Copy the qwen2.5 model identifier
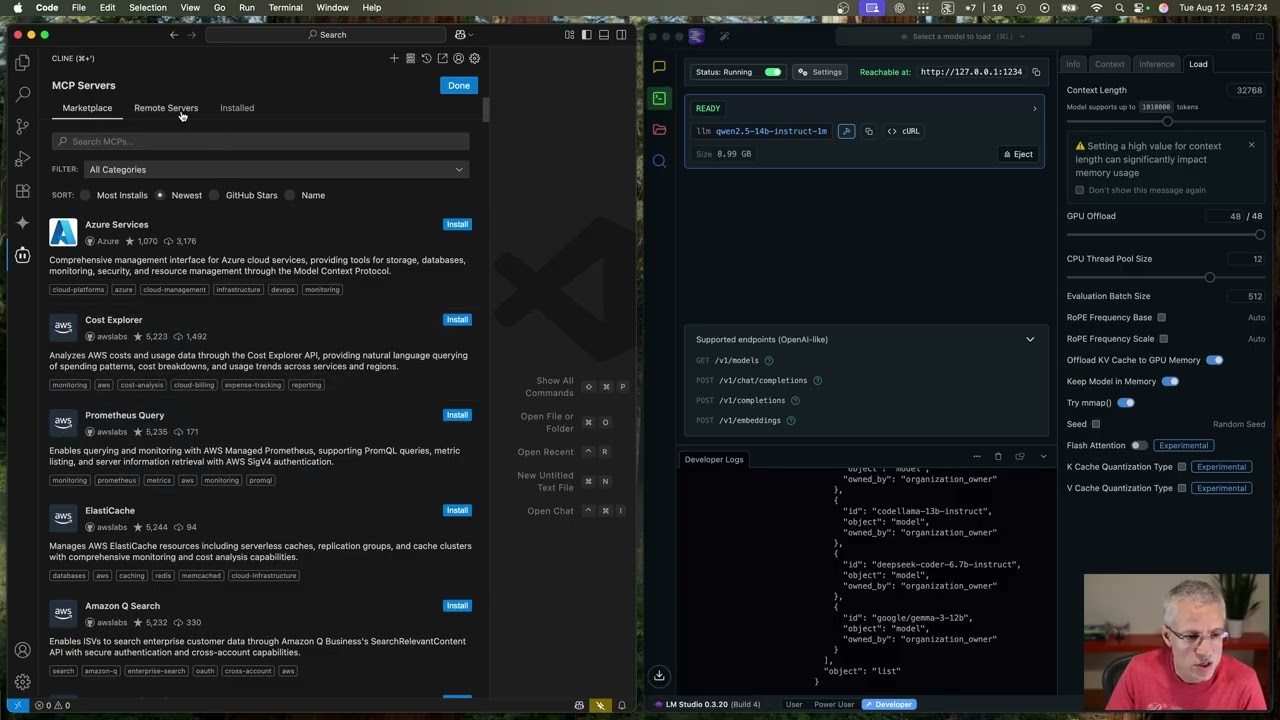The height and width of the screenshot is (720, 1280). (x=868, y=131)
